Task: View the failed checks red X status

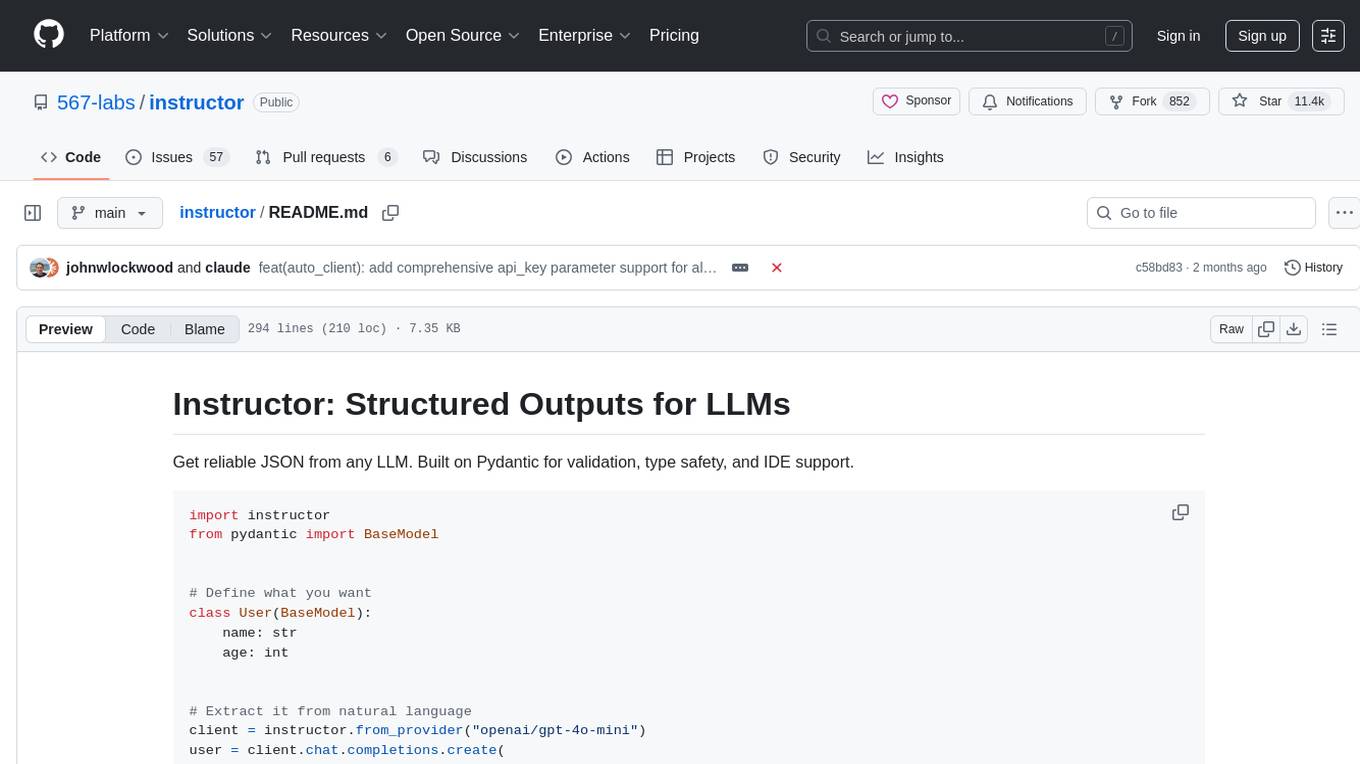Action: (776, 268)
